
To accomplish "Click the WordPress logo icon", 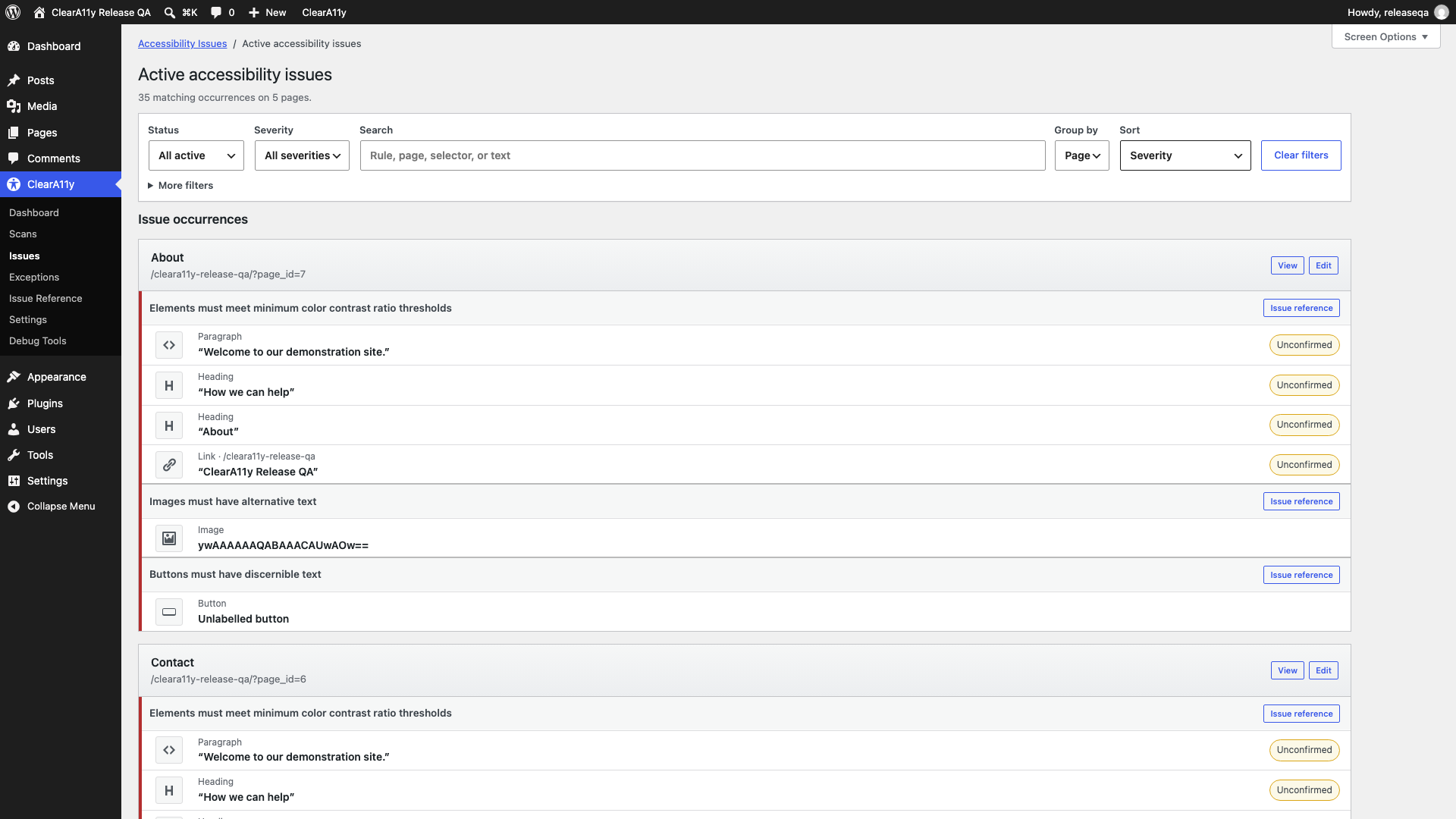I will pos(13,12).
